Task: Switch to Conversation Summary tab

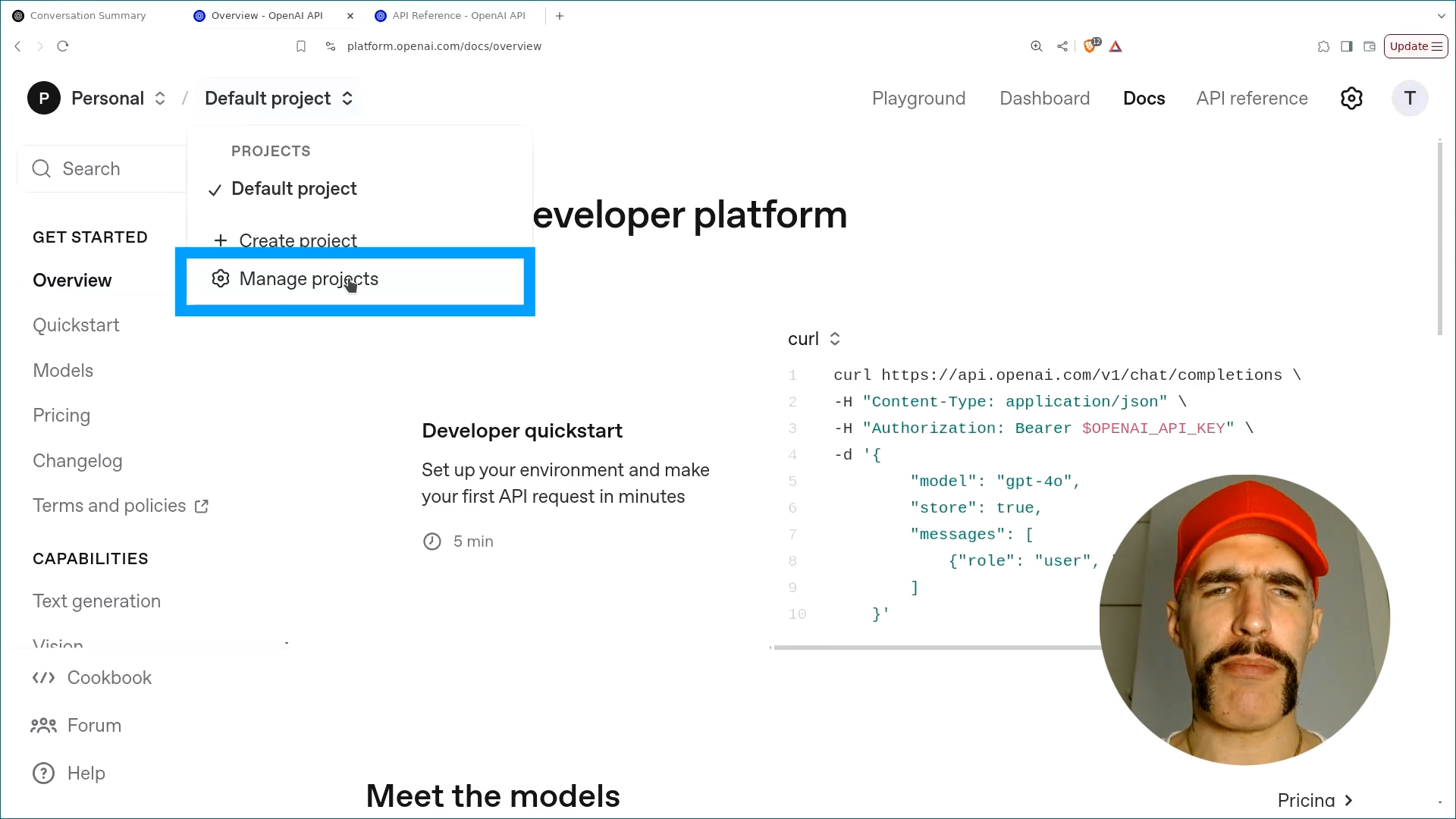Action: 88,16
